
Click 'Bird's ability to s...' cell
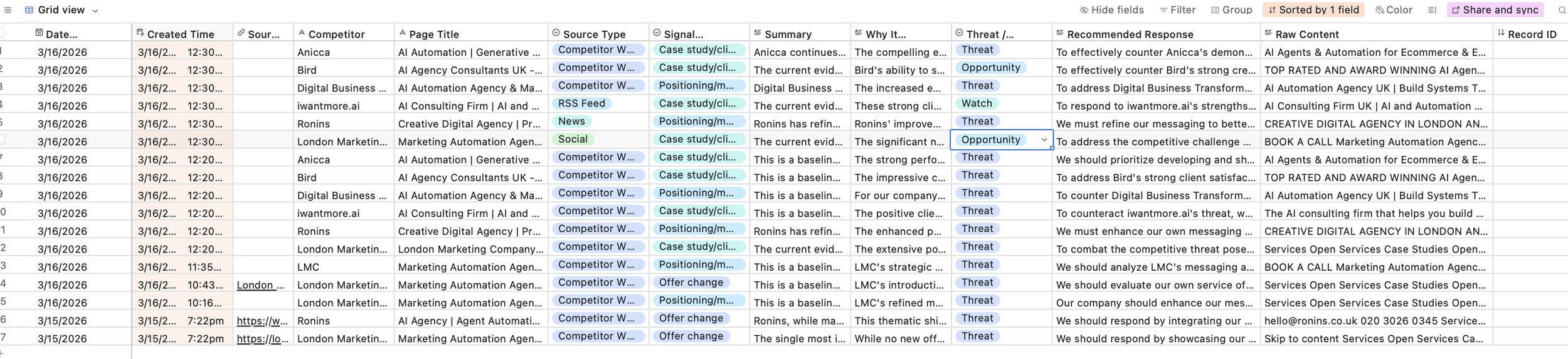click(x=901, y=70)
